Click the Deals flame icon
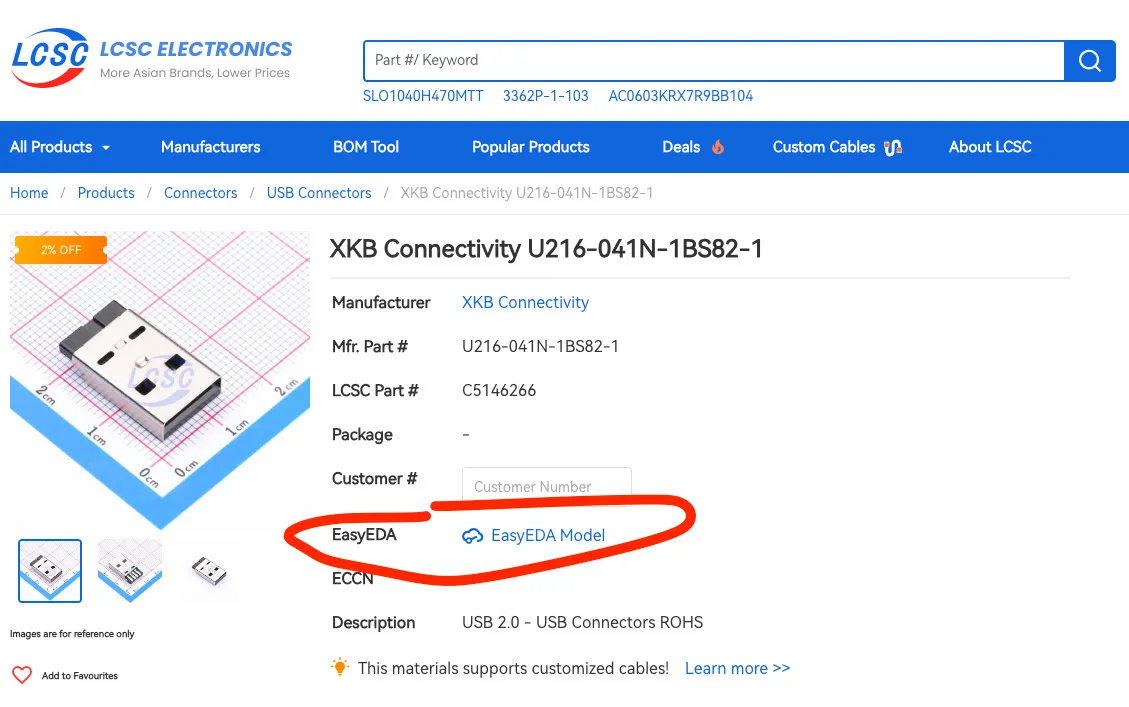 point(718,147)
